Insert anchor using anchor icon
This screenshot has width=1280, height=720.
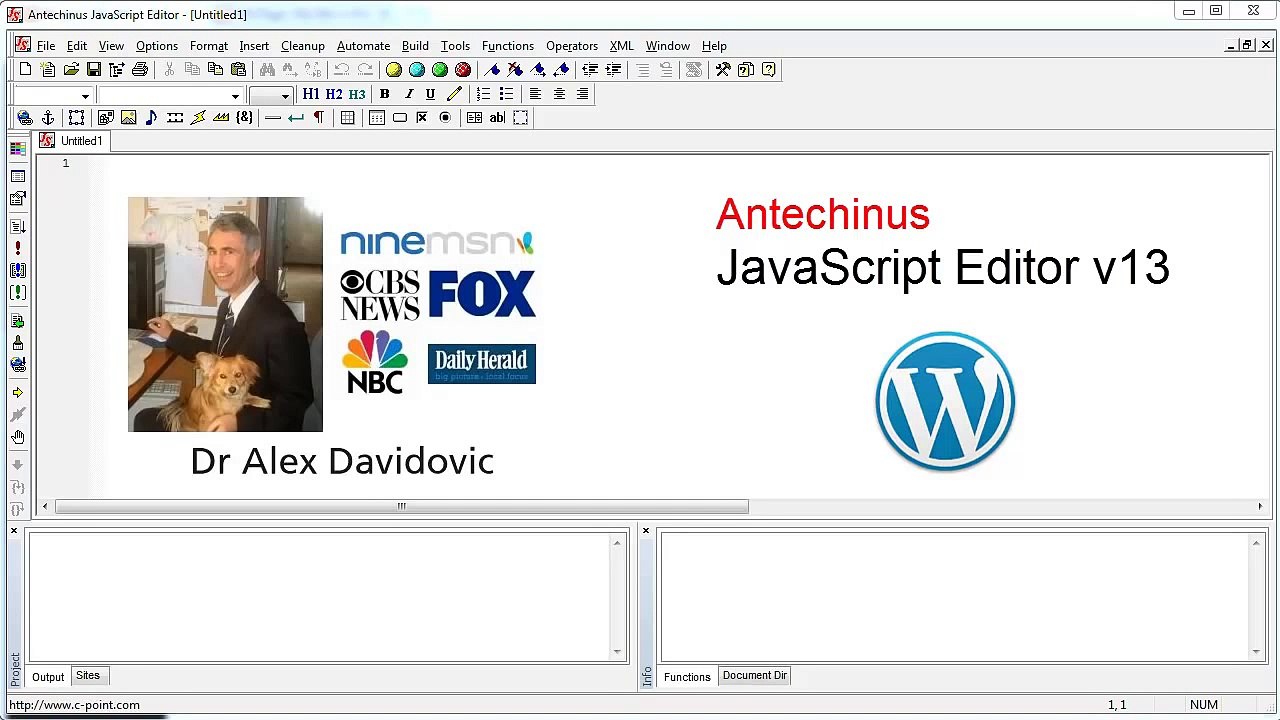point(48,118)
